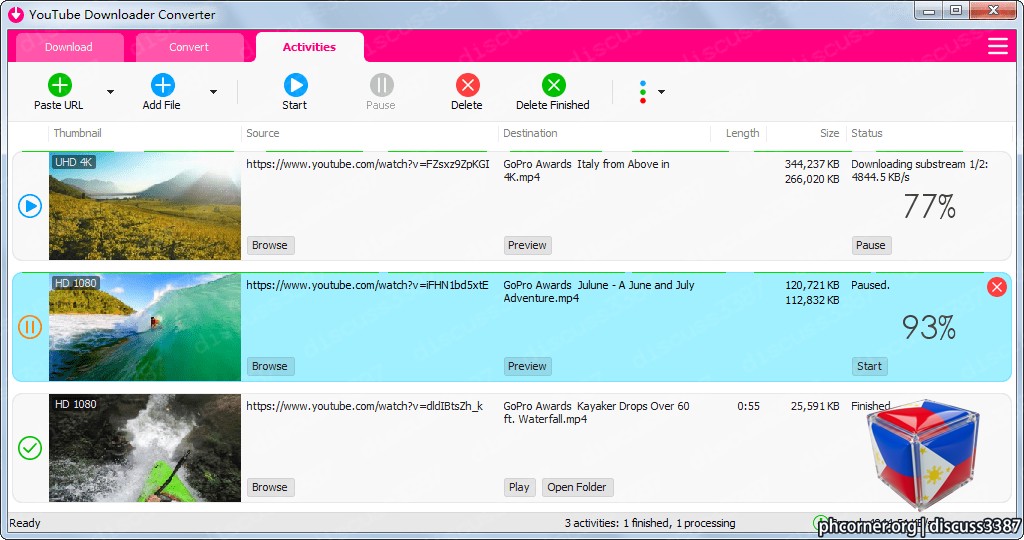
Task: Click the Destination column header
Action: tap(530, 133)
